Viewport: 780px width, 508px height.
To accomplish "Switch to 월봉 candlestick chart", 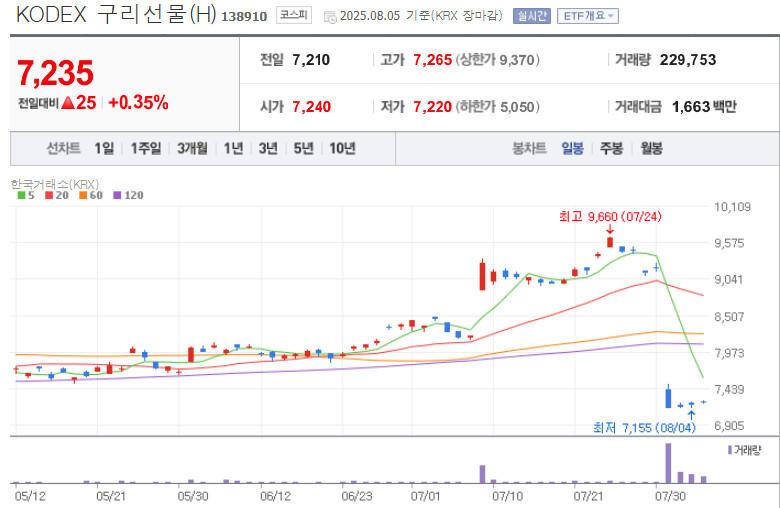I will [651, 148].
